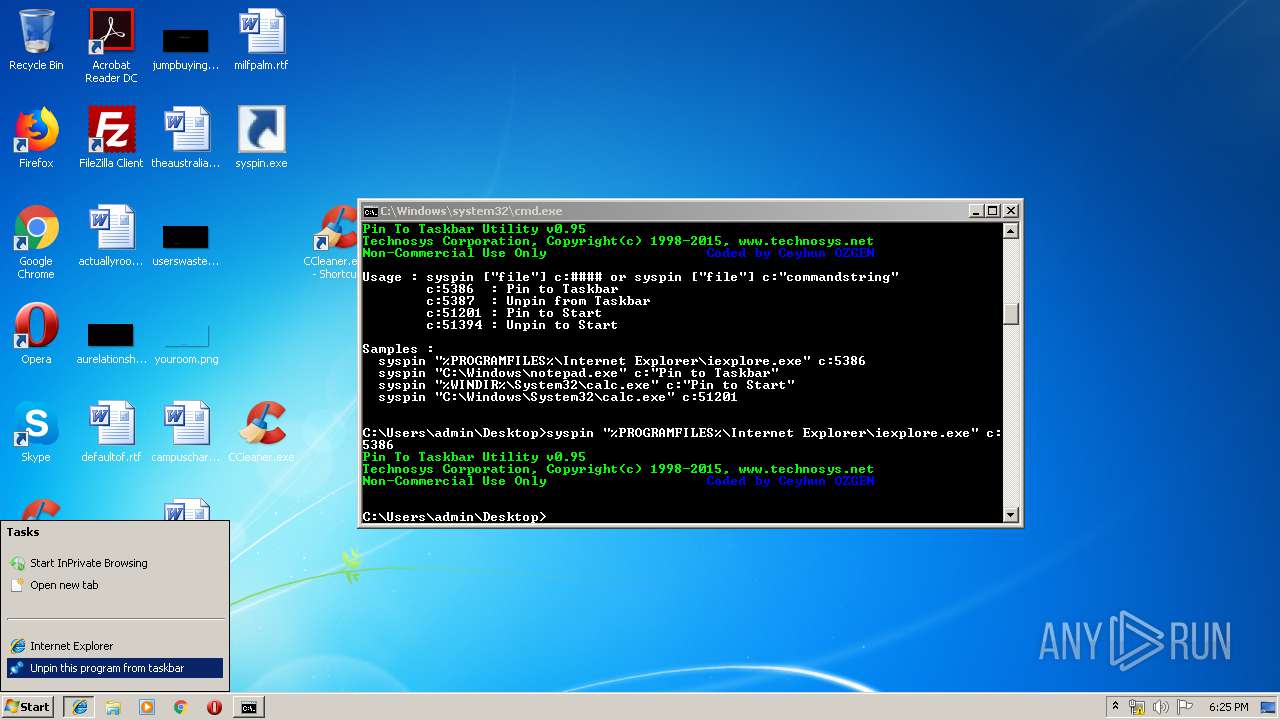Select the CCleaner shortcut icon behind cmd window
Viewport: 1280px width, 720px height.
pos(335,242)
